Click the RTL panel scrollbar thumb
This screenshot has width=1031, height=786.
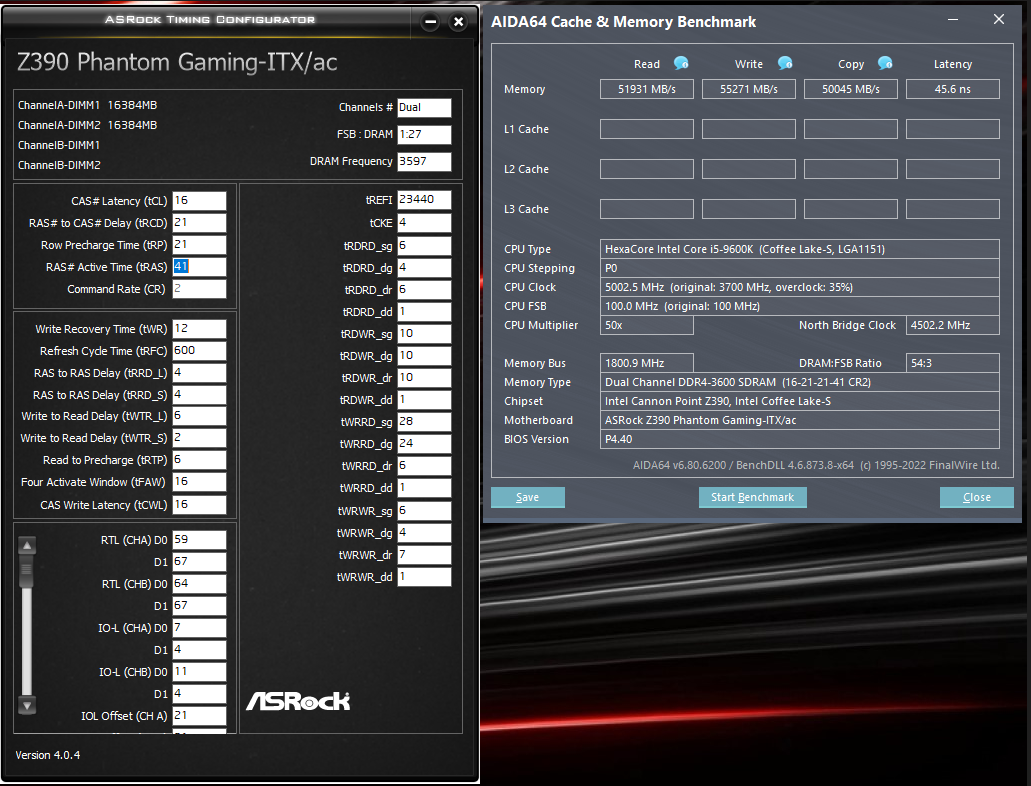[27, 571]
